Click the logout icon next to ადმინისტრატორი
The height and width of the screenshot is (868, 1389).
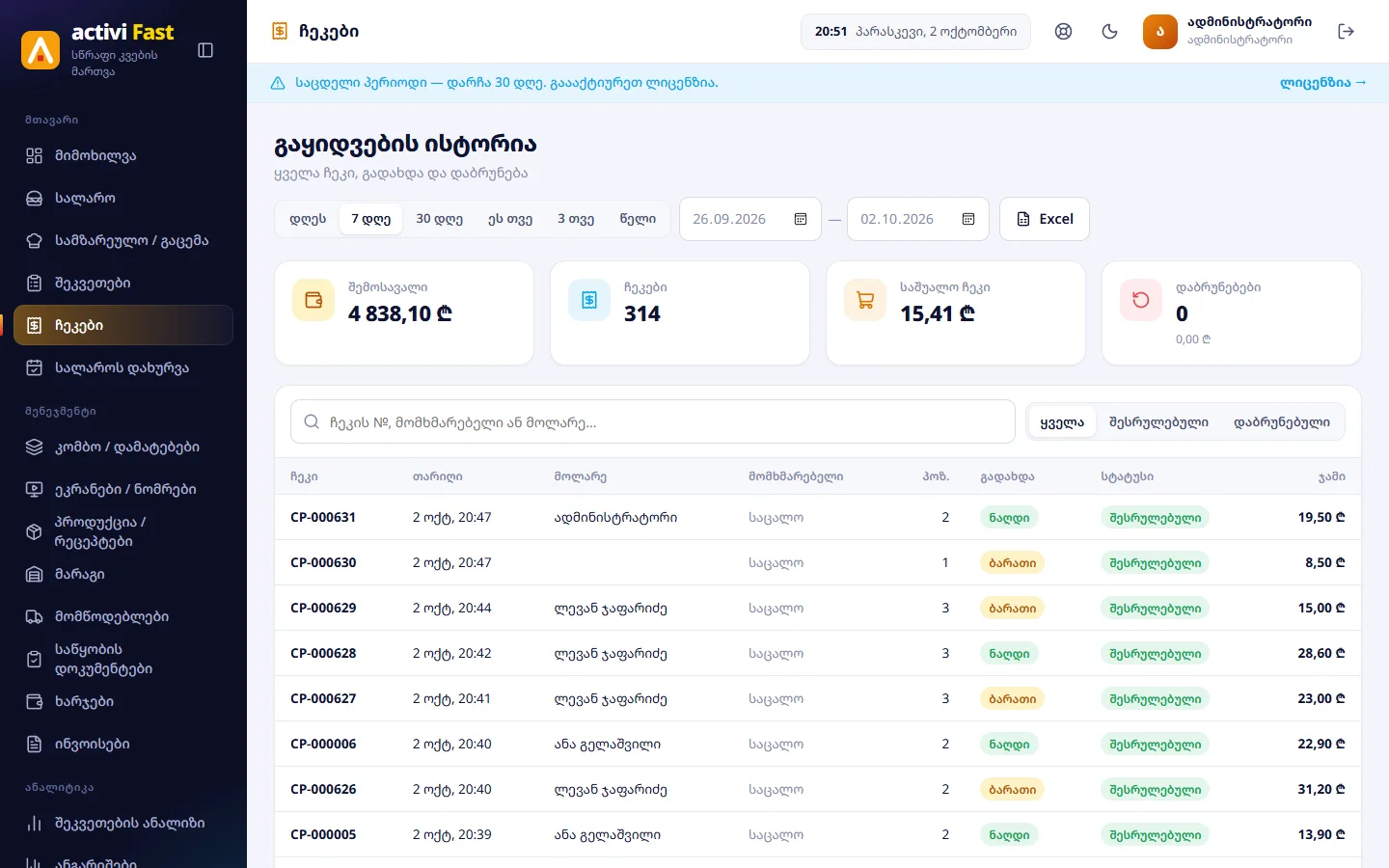[1347, 32]
